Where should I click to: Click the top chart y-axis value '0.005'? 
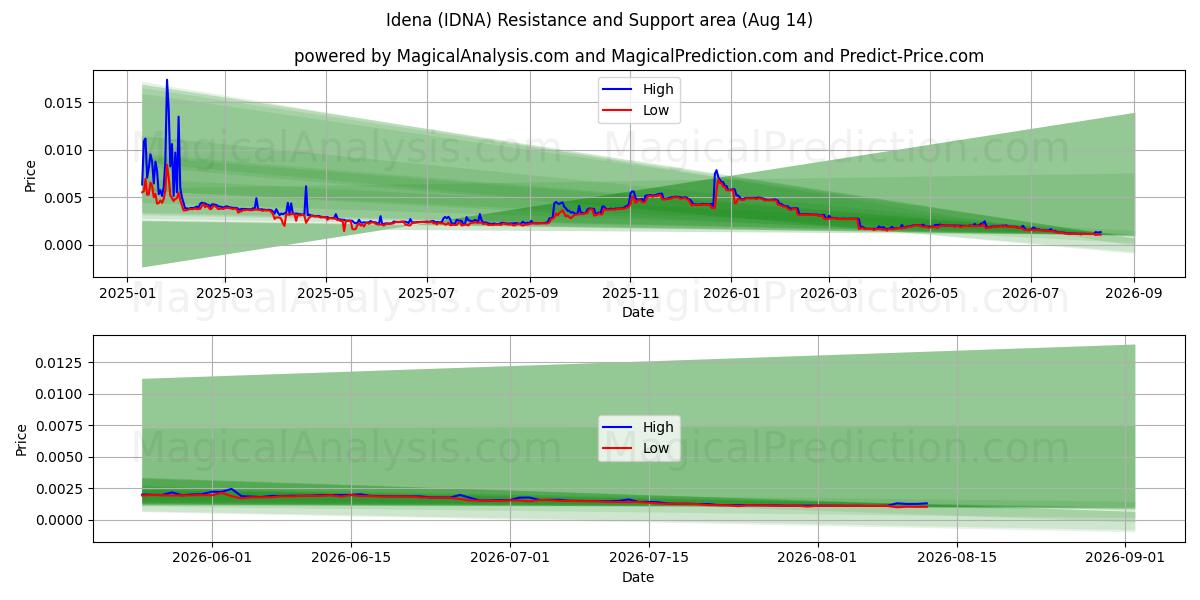click(x=66, y=198)
